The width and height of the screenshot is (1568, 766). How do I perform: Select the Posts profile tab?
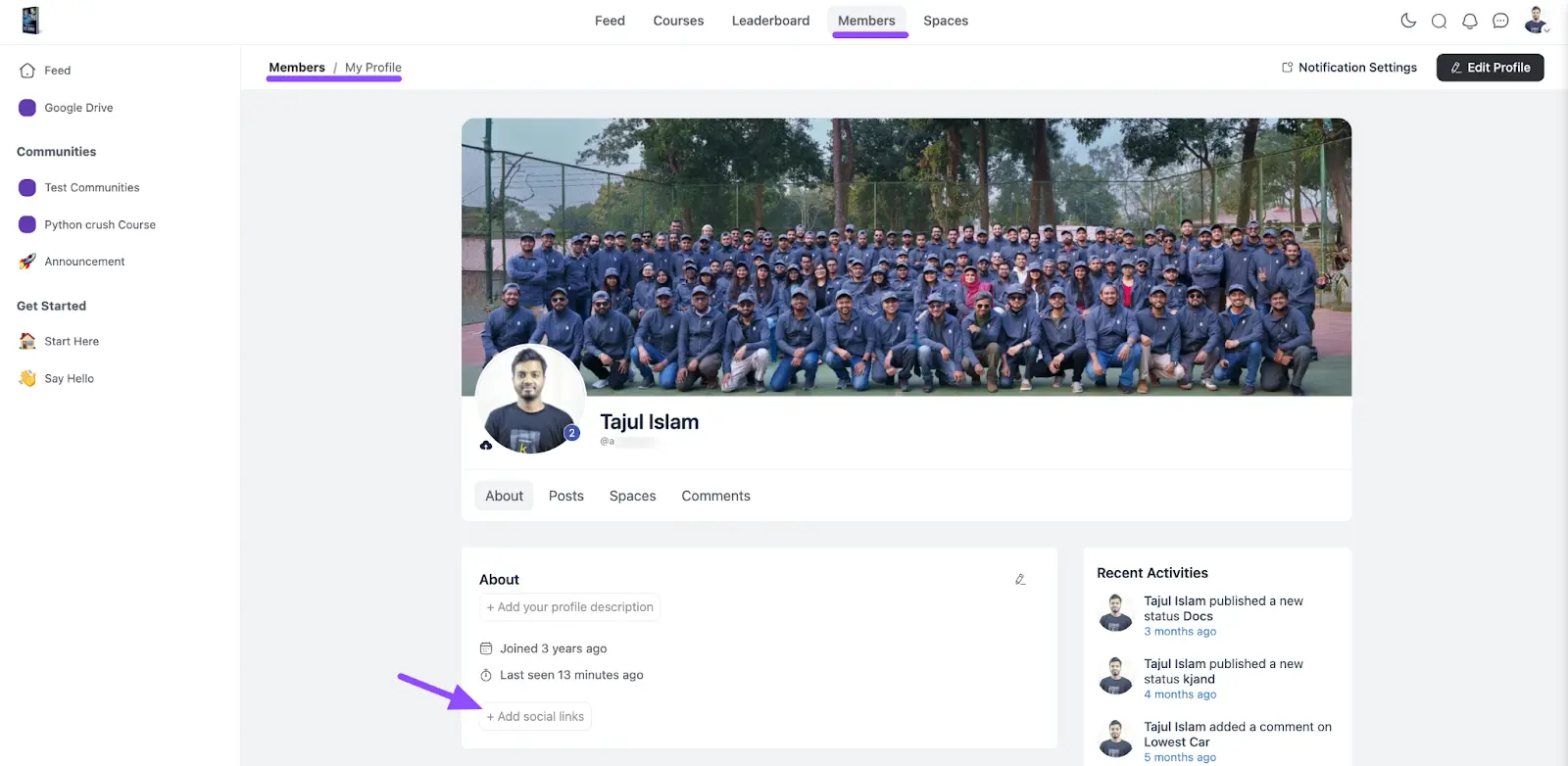pyautogui.click(x=566, y=496)
